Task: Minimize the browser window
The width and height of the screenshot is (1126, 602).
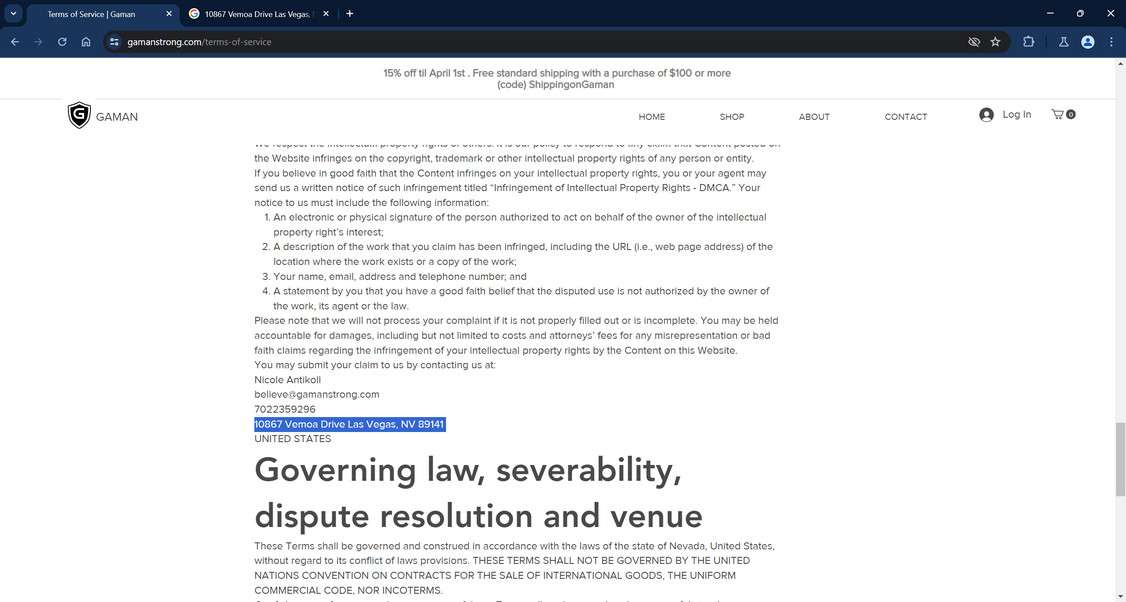Action: 1050,13
